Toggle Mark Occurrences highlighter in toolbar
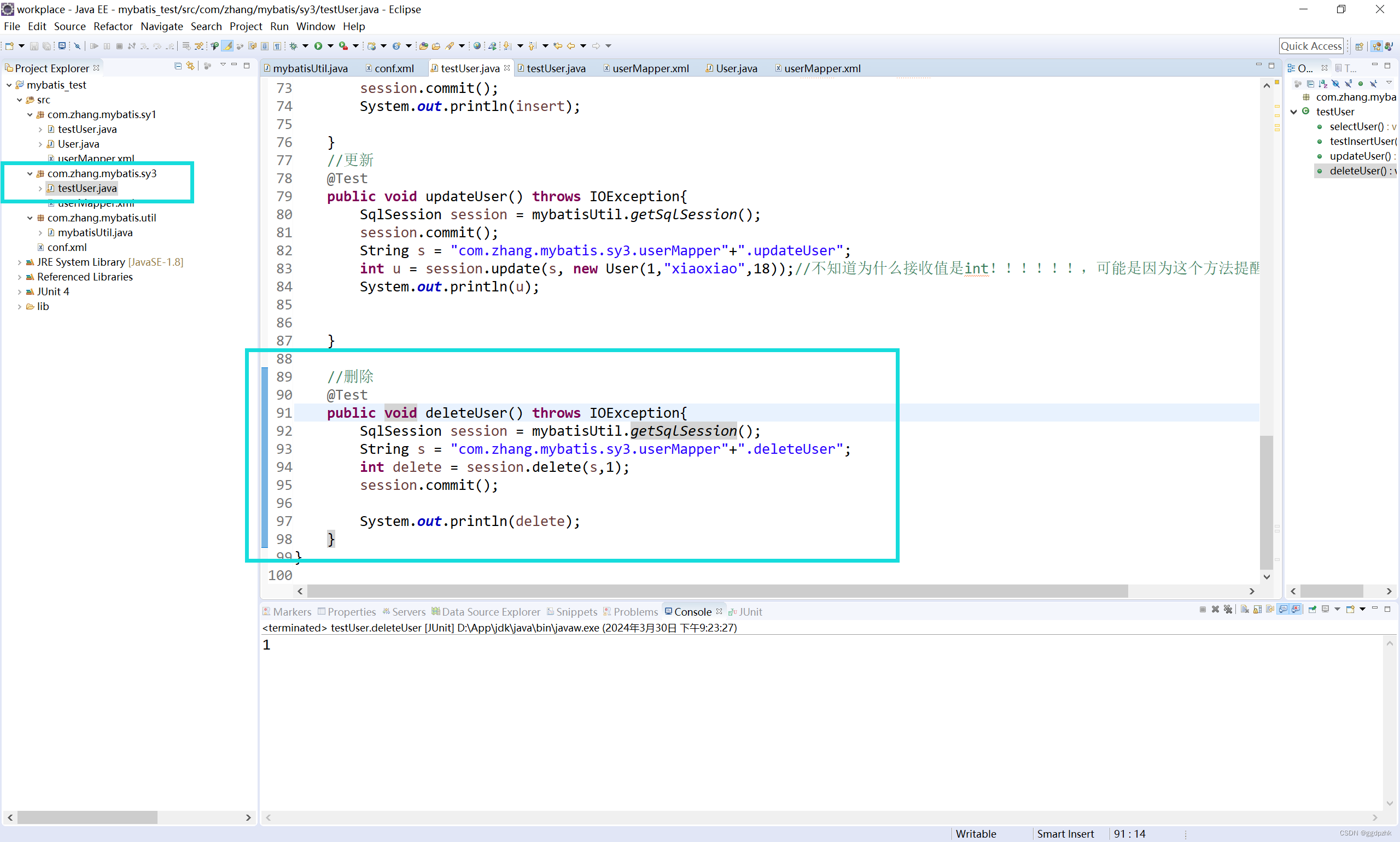 [227, 46]
